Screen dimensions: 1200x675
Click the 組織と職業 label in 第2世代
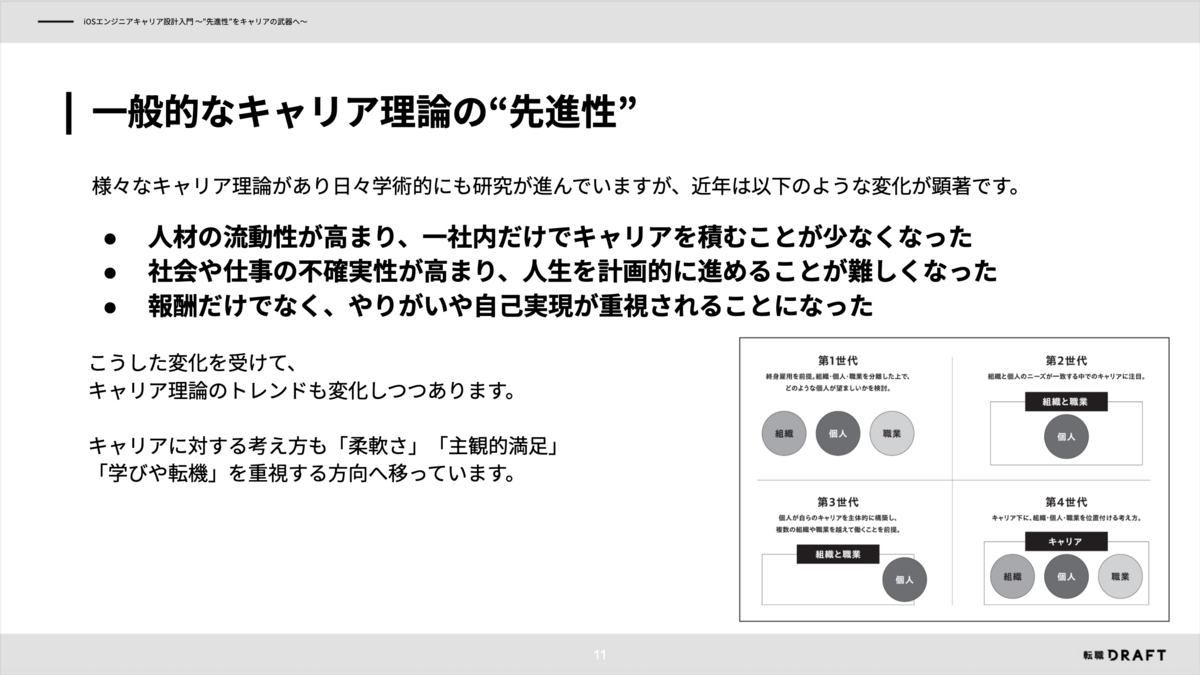click(x=1066, y=401)
